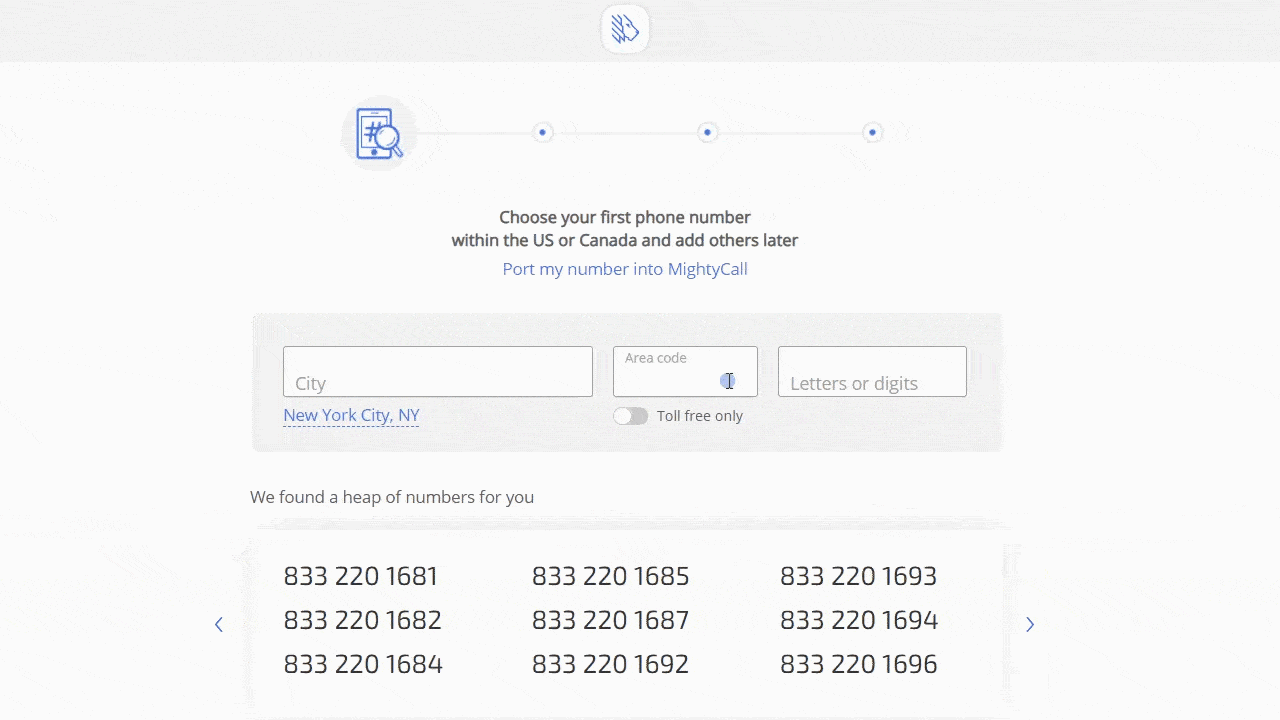Select the fourth step dot in progress bar
Image resolution: width=1280 pixels, height=720 pixels.
point(872,132)
